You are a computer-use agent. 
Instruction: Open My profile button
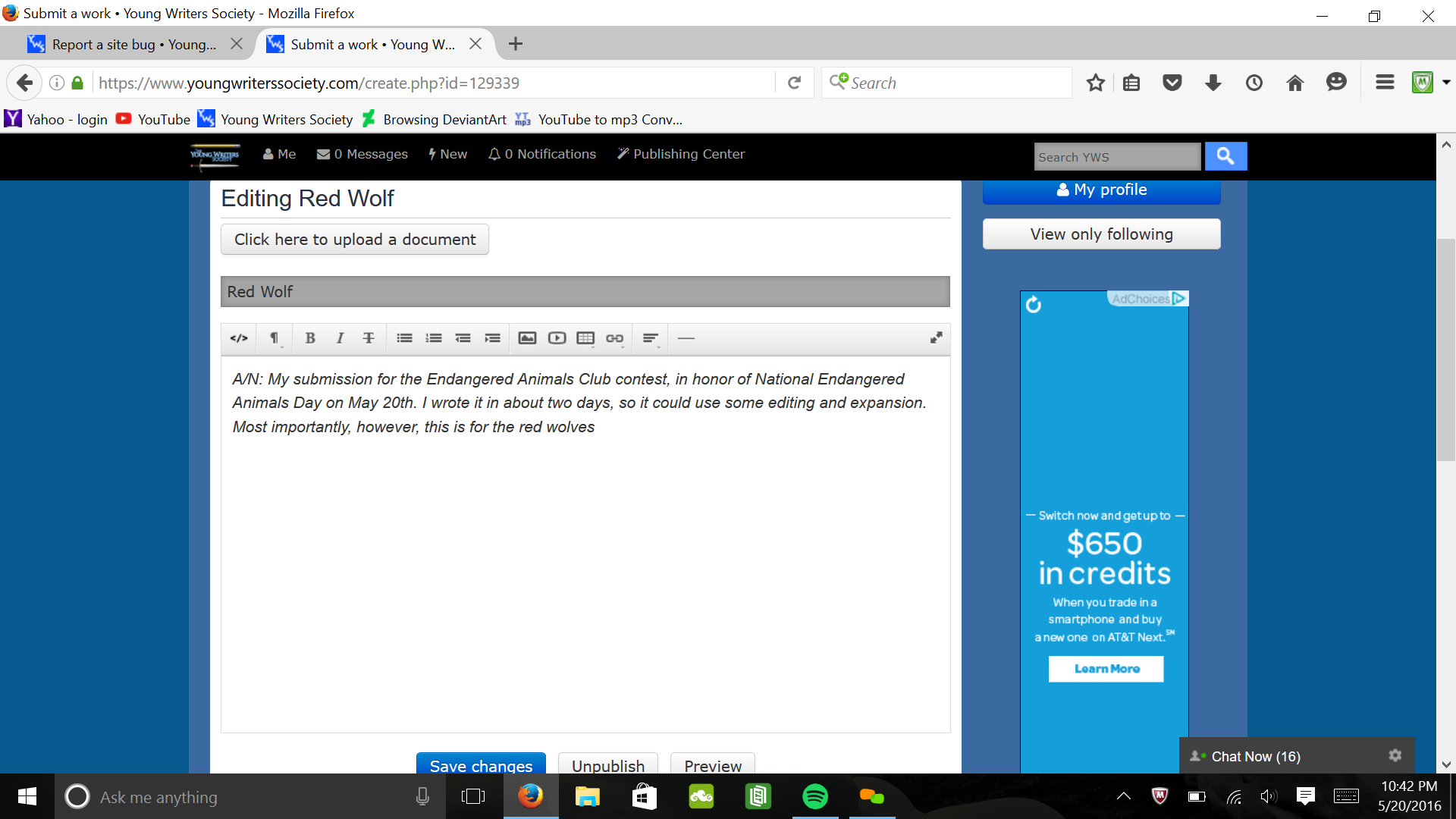click(1101, 190)
